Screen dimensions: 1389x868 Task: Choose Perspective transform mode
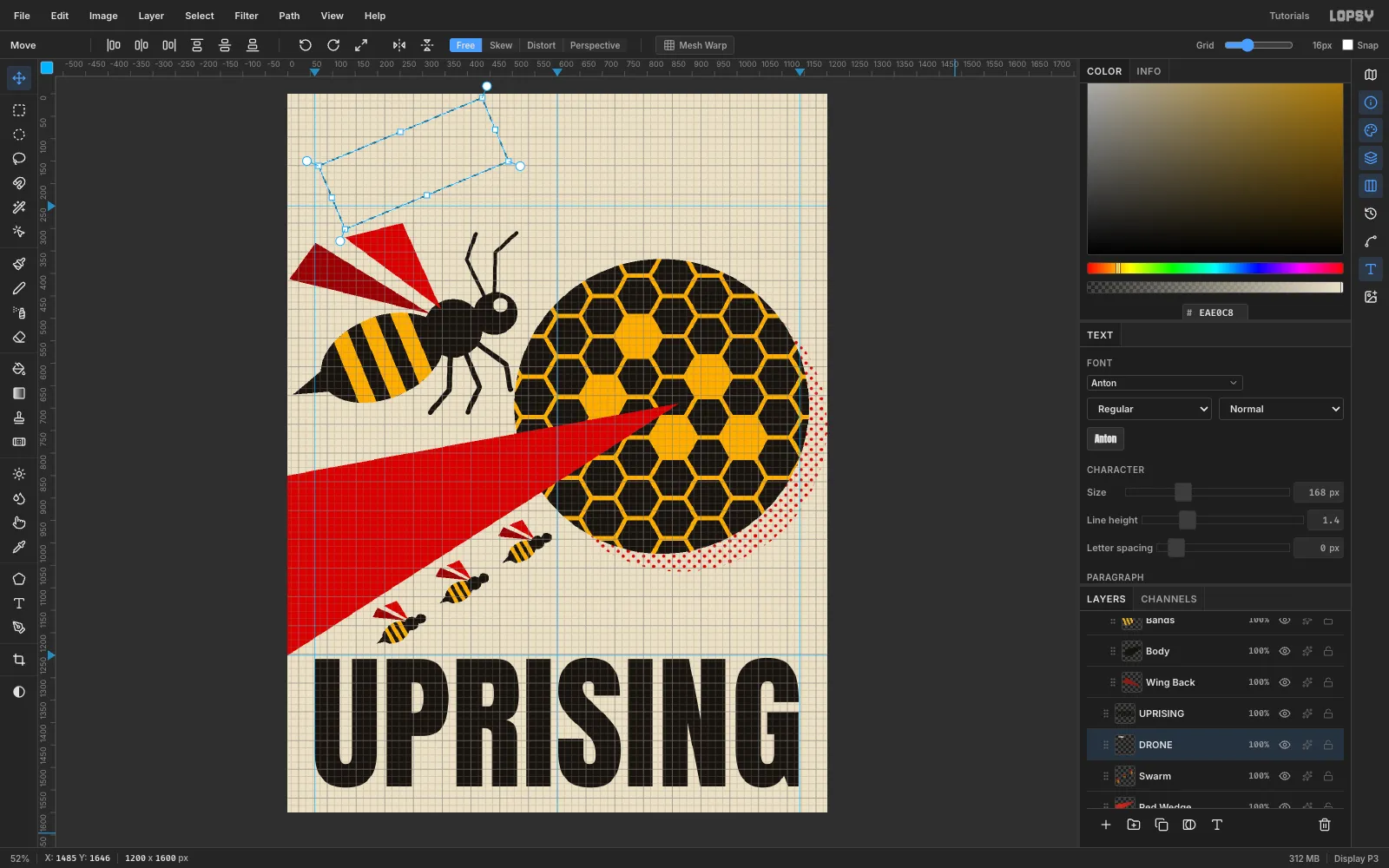[595, 45]
